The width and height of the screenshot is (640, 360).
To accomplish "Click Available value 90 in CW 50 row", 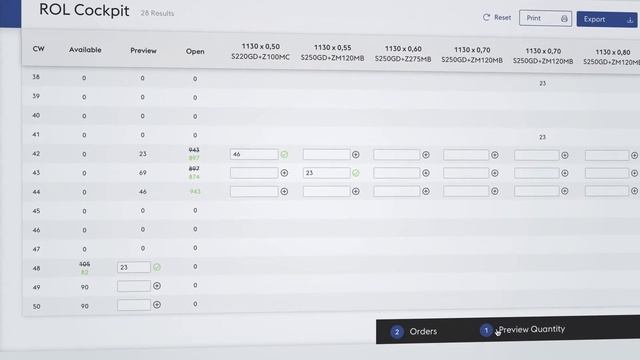I will [x=84, y=306].
